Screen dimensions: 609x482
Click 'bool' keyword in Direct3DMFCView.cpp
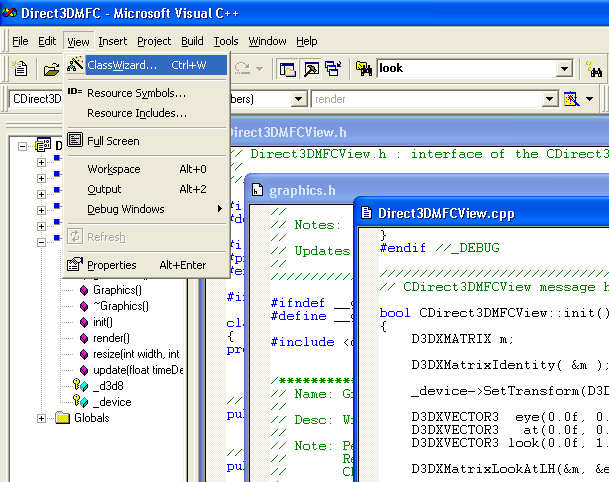[395, 313]
